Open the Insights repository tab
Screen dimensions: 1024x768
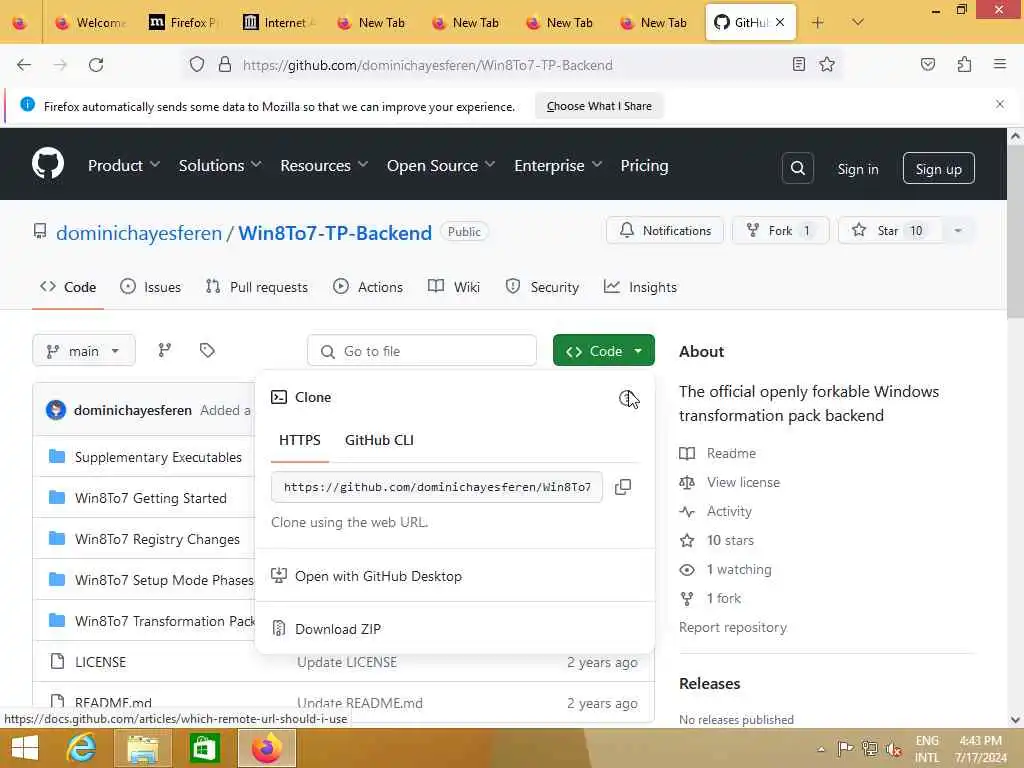tap(640, 287)
